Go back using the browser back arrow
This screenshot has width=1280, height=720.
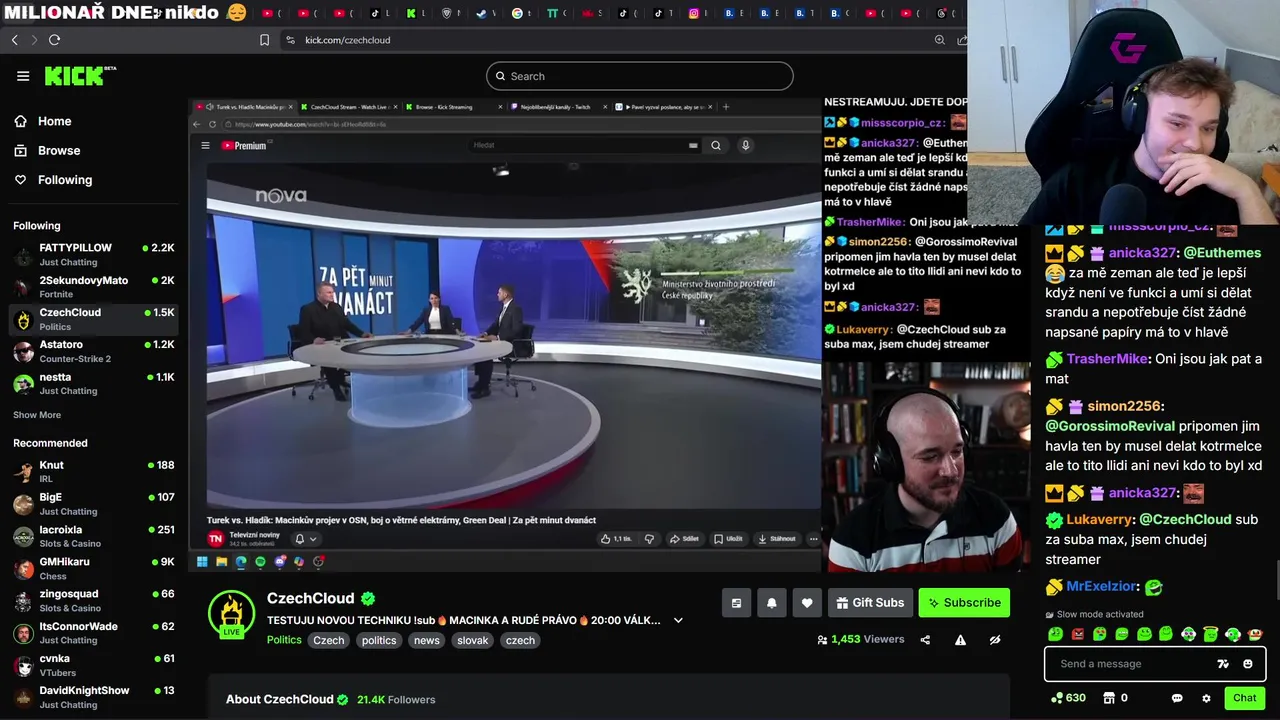[x=15, y=40]
